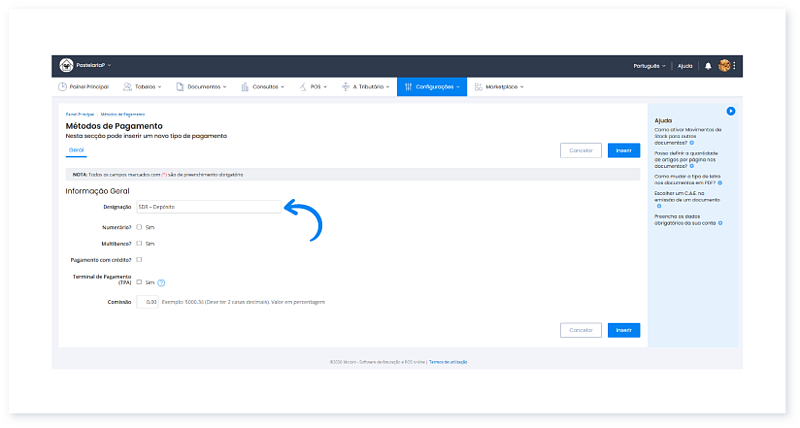Check the Numerário Sim checkbox
The width and height of the screenshot is (800, 428).
pos(139,227)
